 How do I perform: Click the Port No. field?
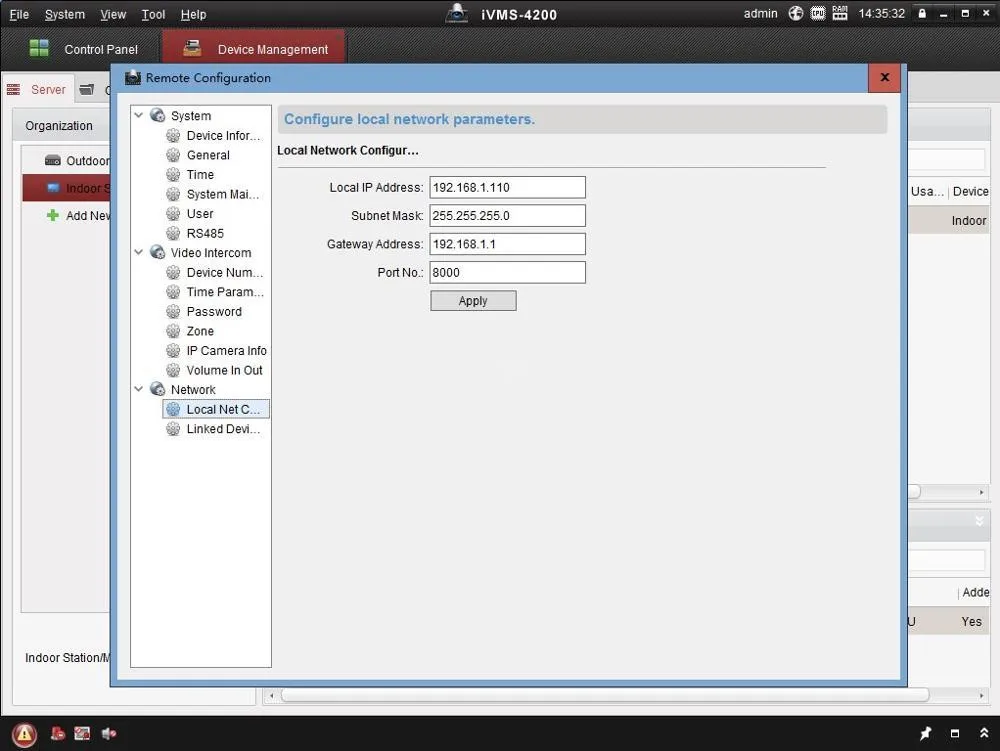pyautogui.click(x=507, y=272)
